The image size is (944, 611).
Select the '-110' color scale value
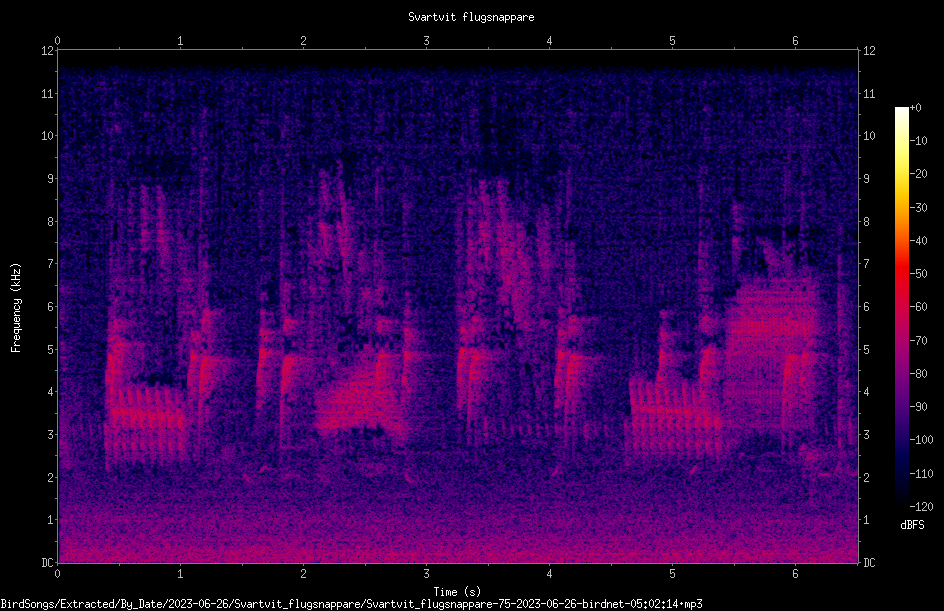(x=921, y=474)
